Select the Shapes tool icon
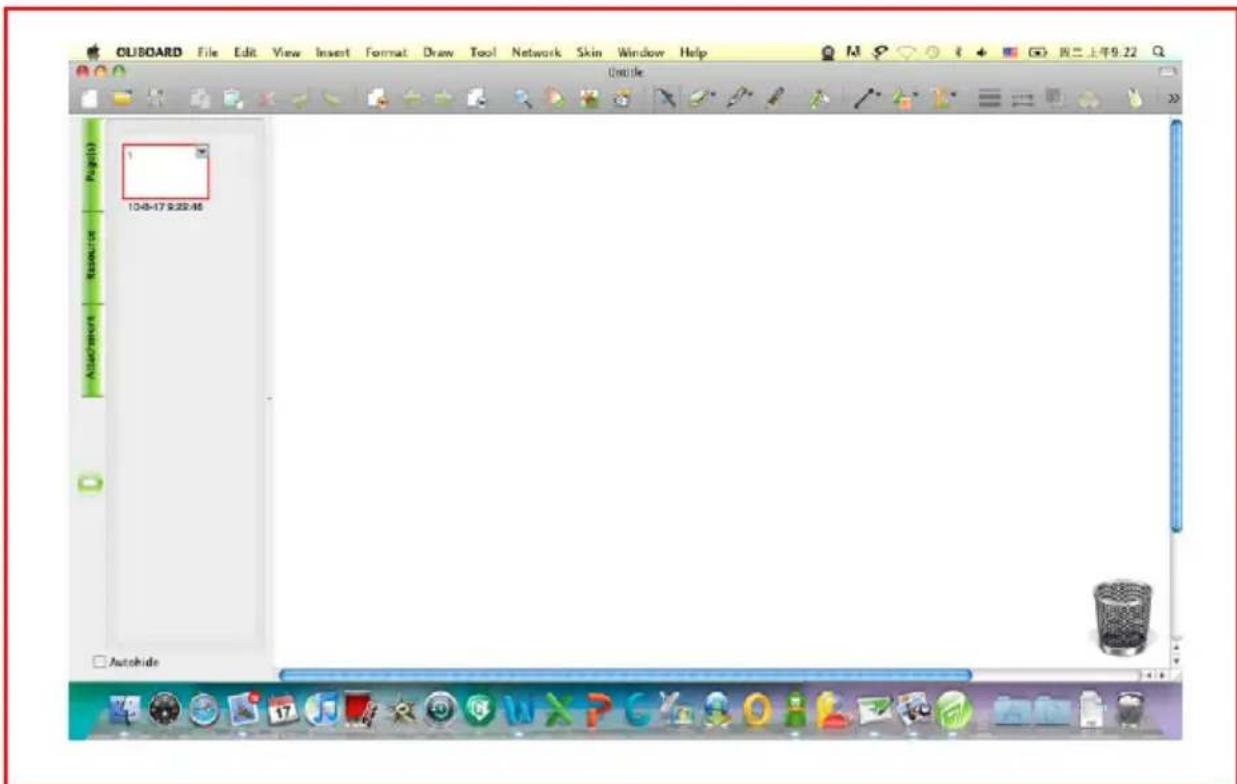Viewport: 1237px width, 784px height. [x=901, y=99]
